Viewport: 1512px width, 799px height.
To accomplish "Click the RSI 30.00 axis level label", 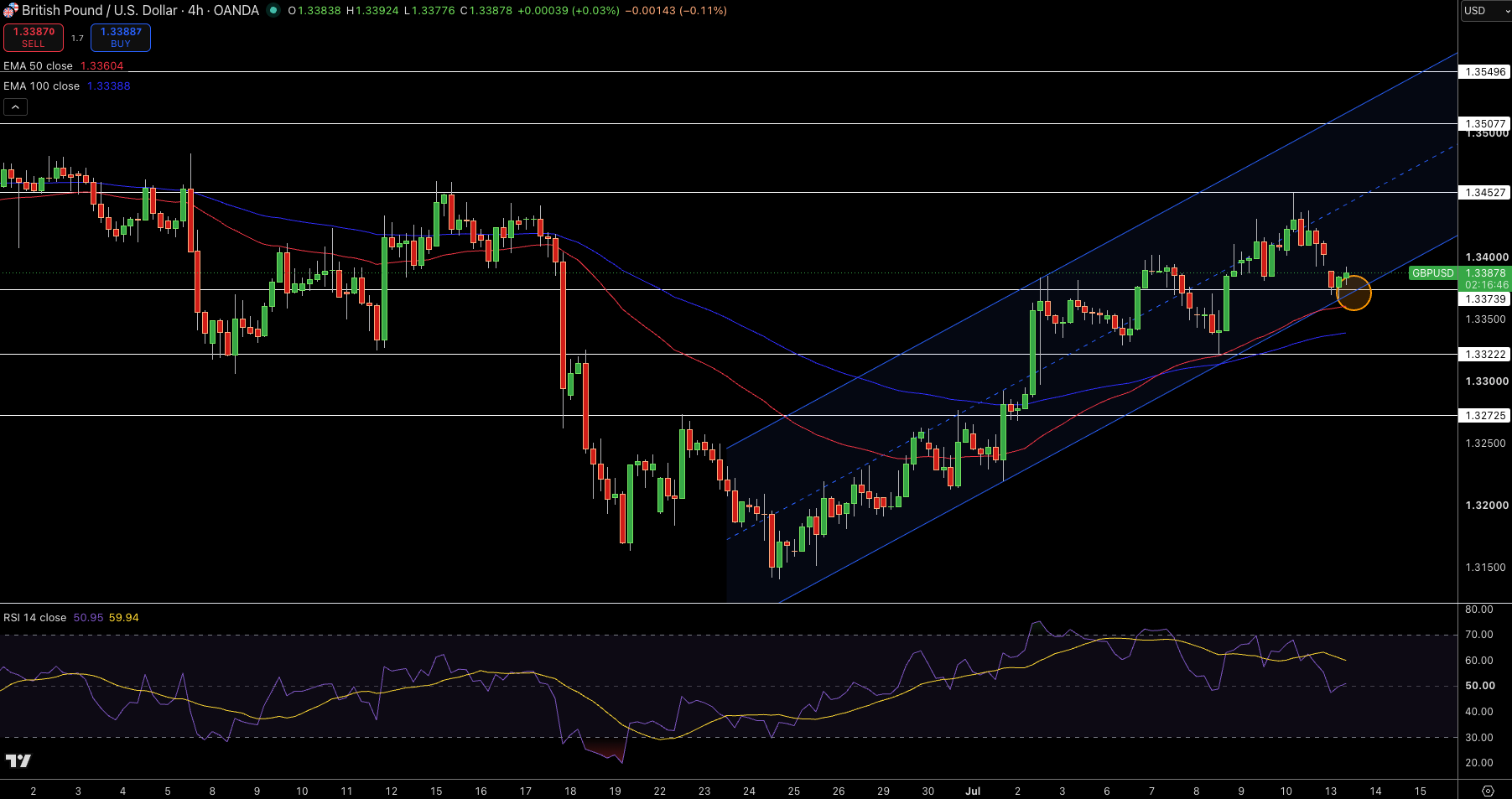I will coord(1479,738).
